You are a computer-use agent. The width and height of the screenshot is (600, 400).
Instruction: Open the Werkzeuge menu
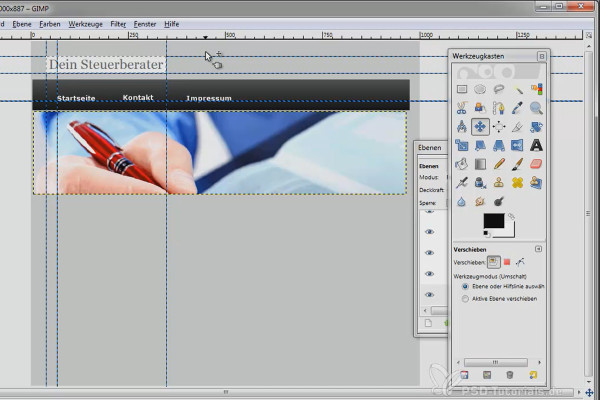click(85, 22)
